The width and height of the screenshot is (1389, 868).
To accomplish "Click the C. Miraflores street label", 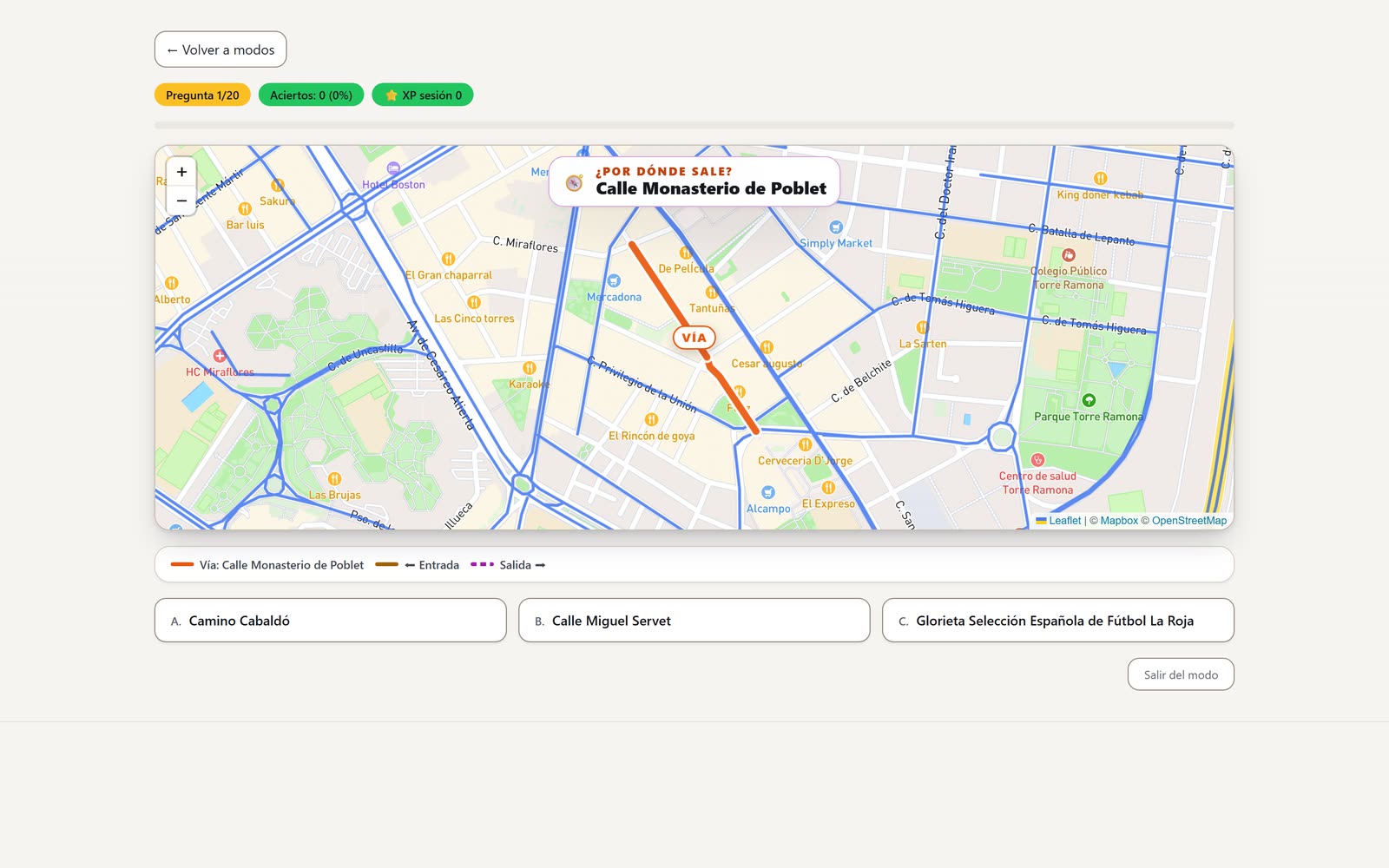I will (x=525, y=244).
